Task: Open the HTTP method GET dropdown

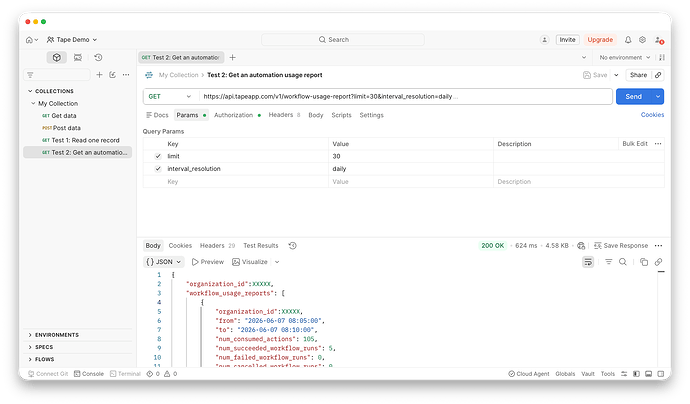Action: click(170, 96)
